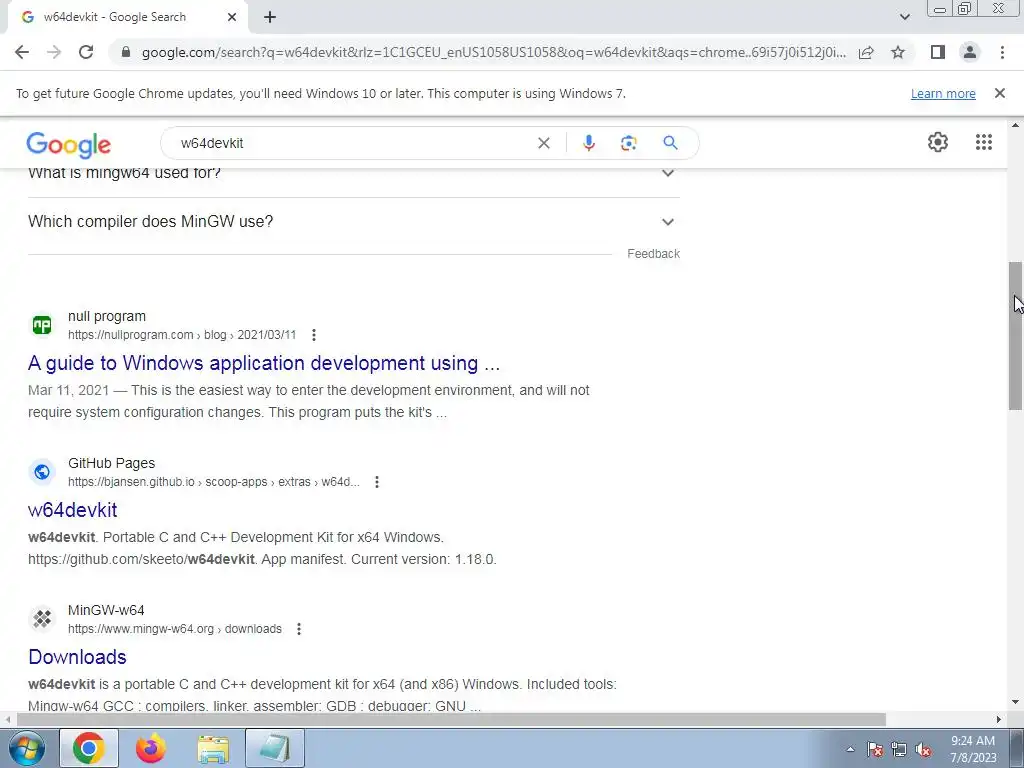1024x768 pixels.
Task: Click the 'GitHub Pages' site name
Action: (x=111, y=463)
